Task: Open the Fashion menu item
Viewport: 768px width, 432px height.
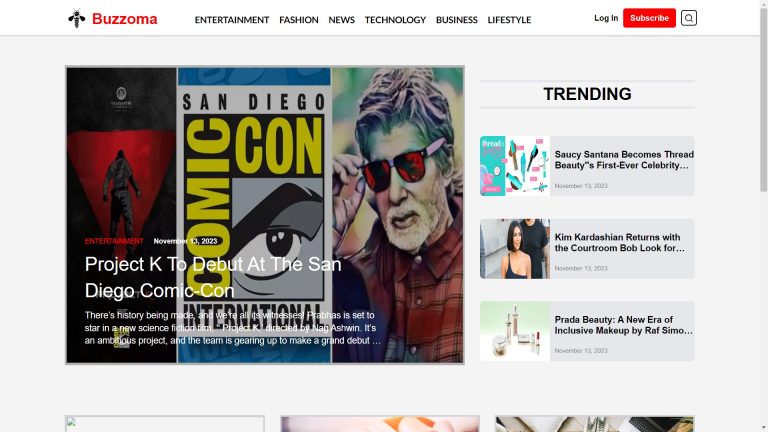Action: coord(299,20)
